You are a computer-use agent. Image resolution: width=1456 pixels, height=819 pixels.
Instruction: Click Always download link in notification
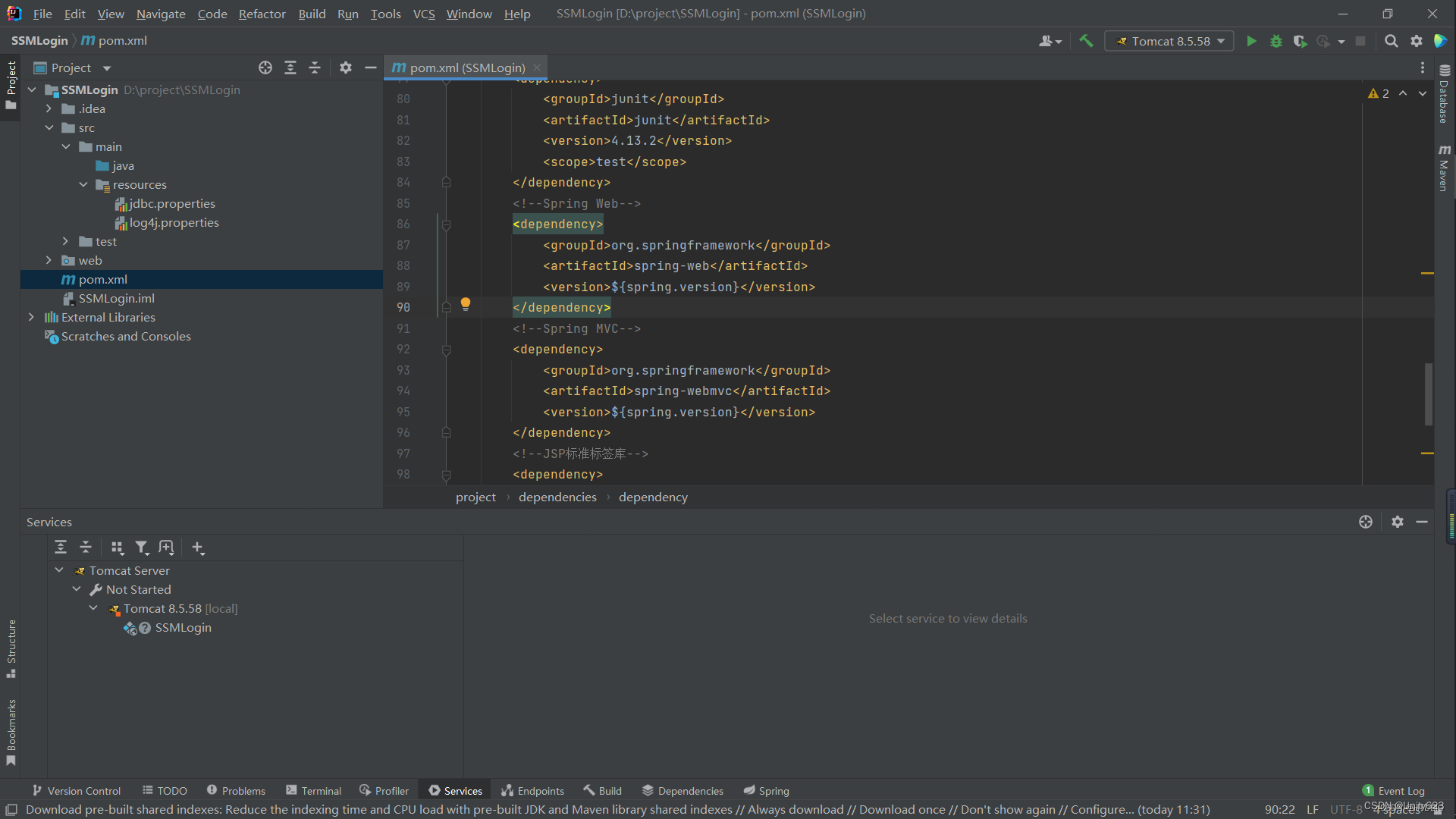point(795,809)
